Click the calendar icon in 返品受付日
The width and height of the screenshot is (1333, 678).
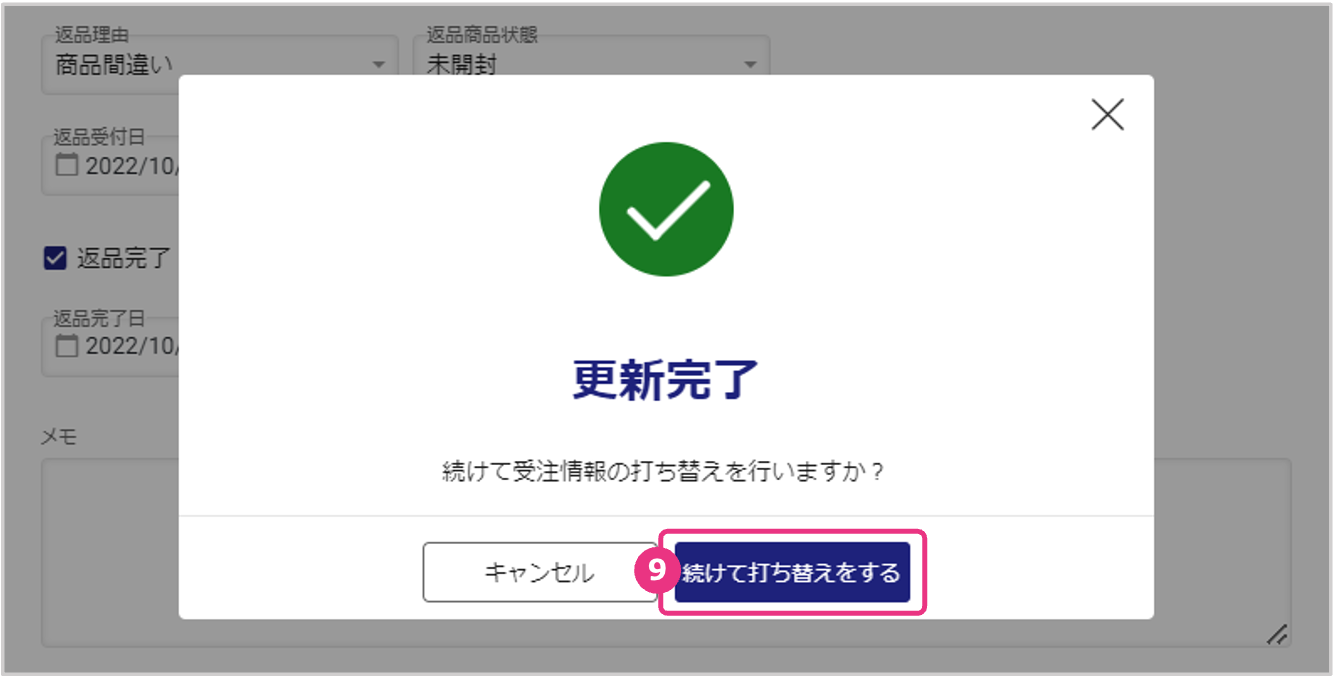click(66, 166)
